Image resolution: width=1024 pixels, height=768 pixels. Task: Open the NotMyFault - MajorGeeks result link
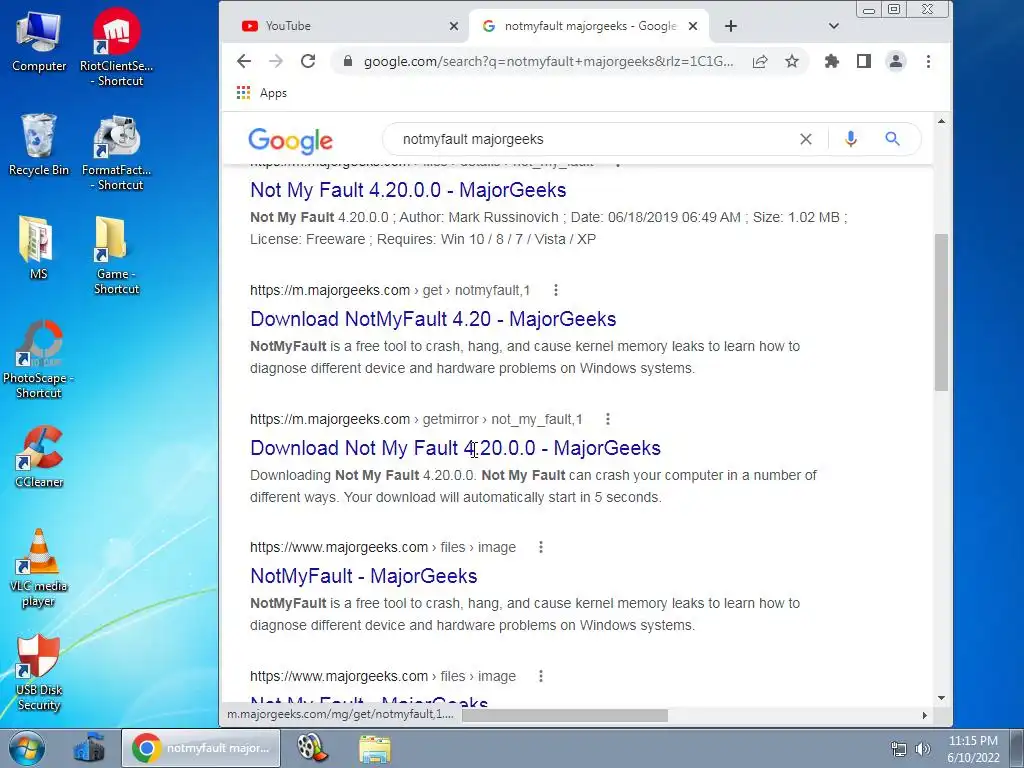coord(364,576)
